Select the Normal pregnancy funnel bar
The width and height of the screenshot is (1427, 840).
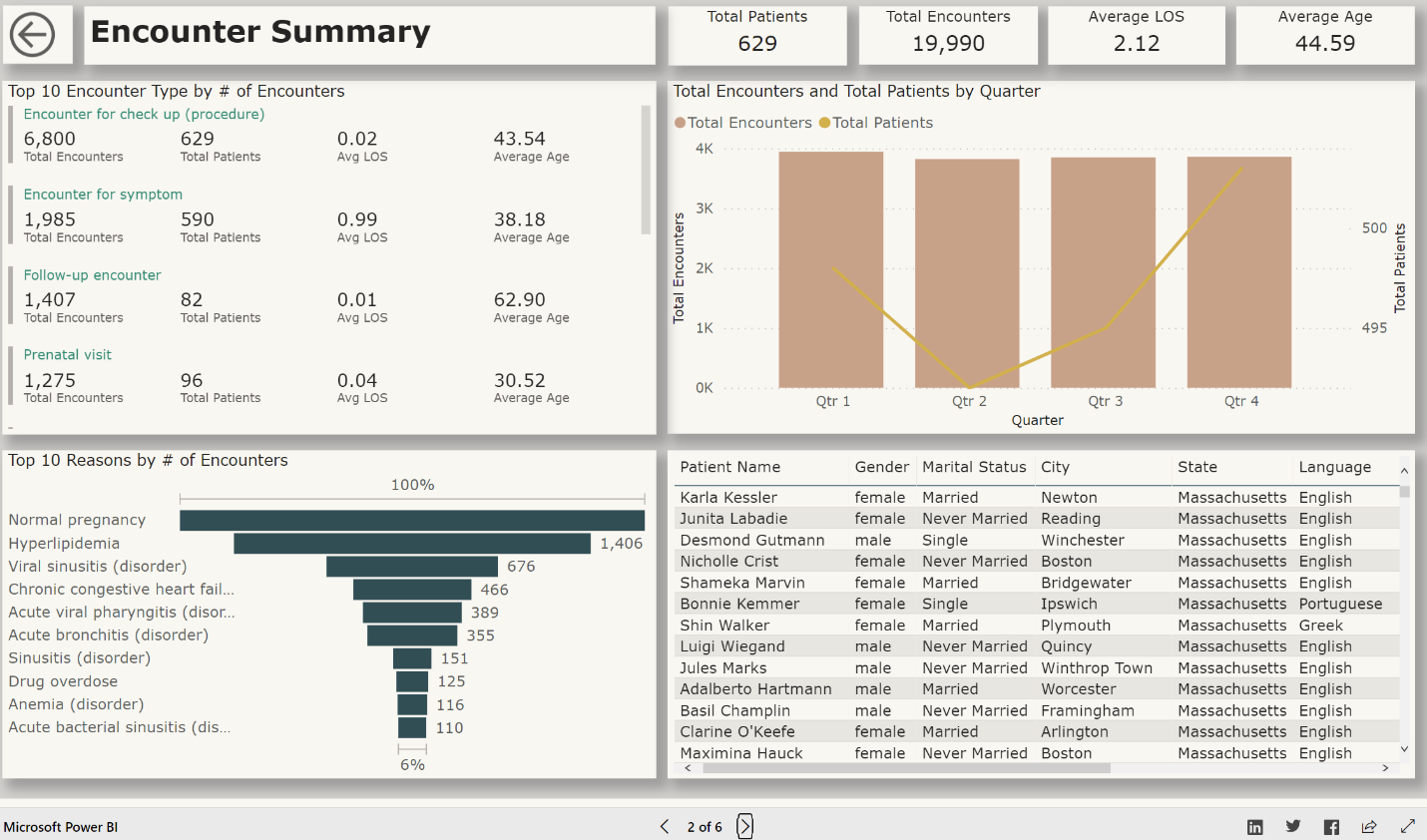coord(412,520)
